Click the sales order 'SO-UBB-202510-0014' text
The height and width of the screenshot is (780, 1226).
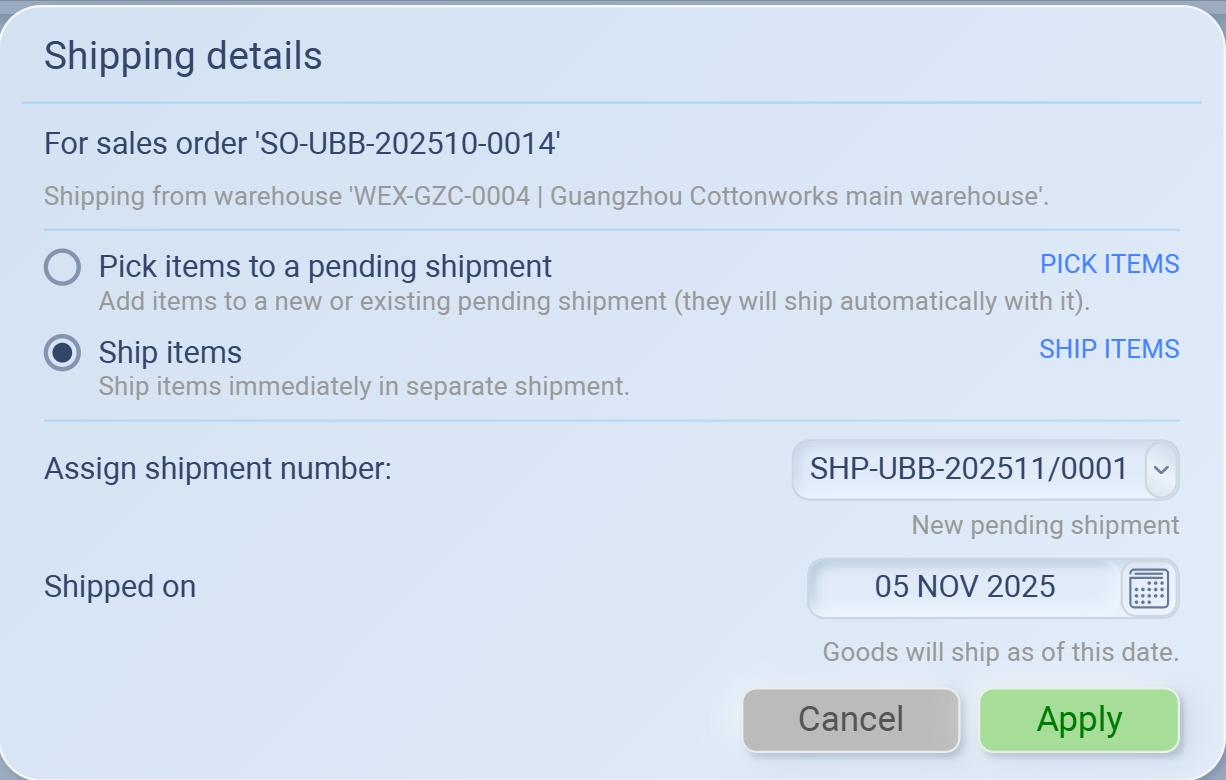[x=302, y=144]
